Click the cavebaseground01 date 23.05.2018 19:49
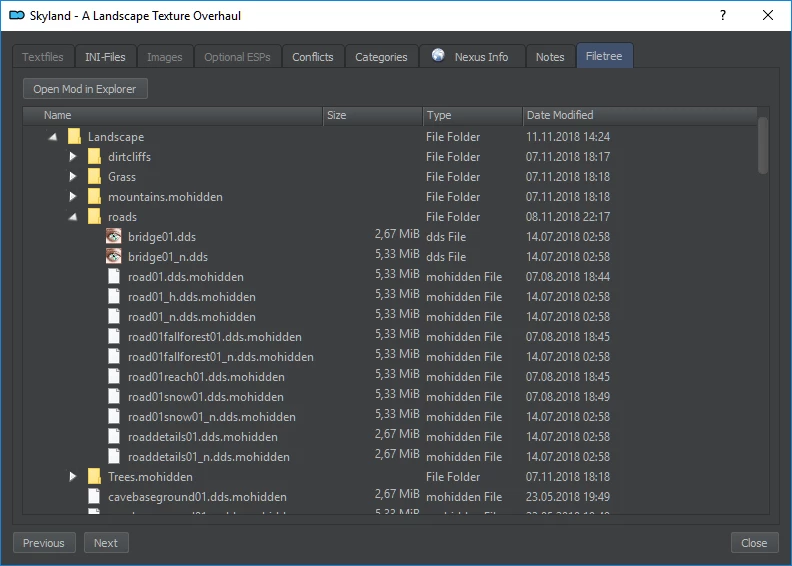792x566 pixels. pos(568,497)
